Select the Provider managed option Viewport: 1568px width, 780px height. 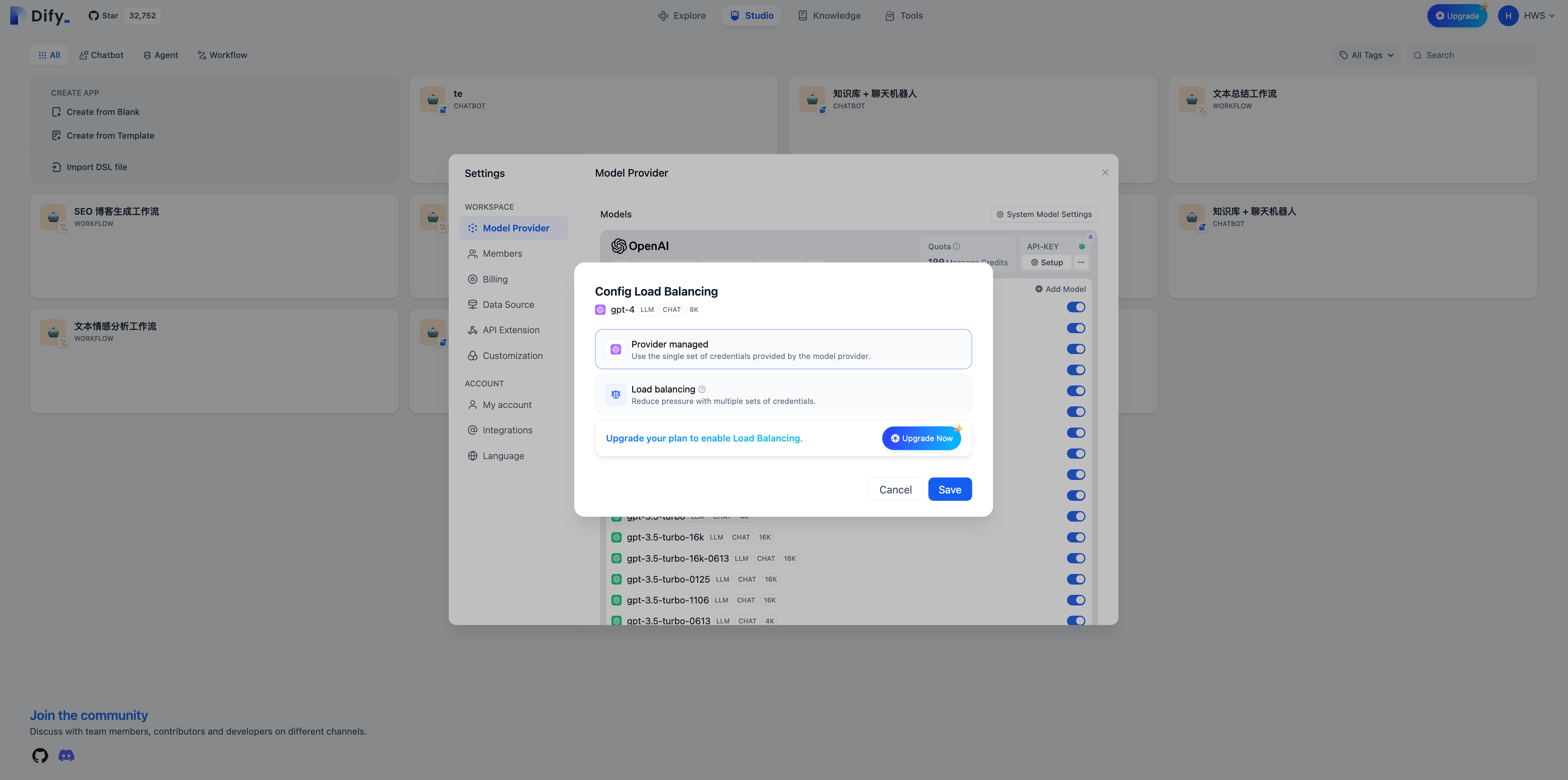784,349
